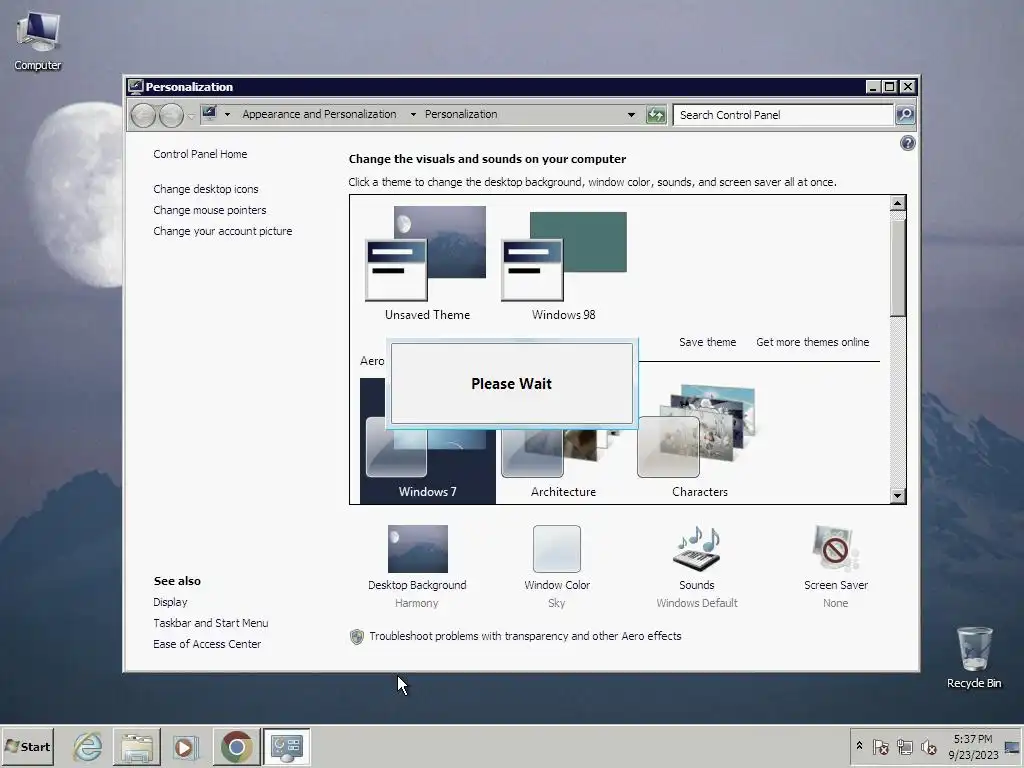Viewport: 1024px width, 768px height.
Task: Open Sounds settings icon
Action: tap(697, 549)
